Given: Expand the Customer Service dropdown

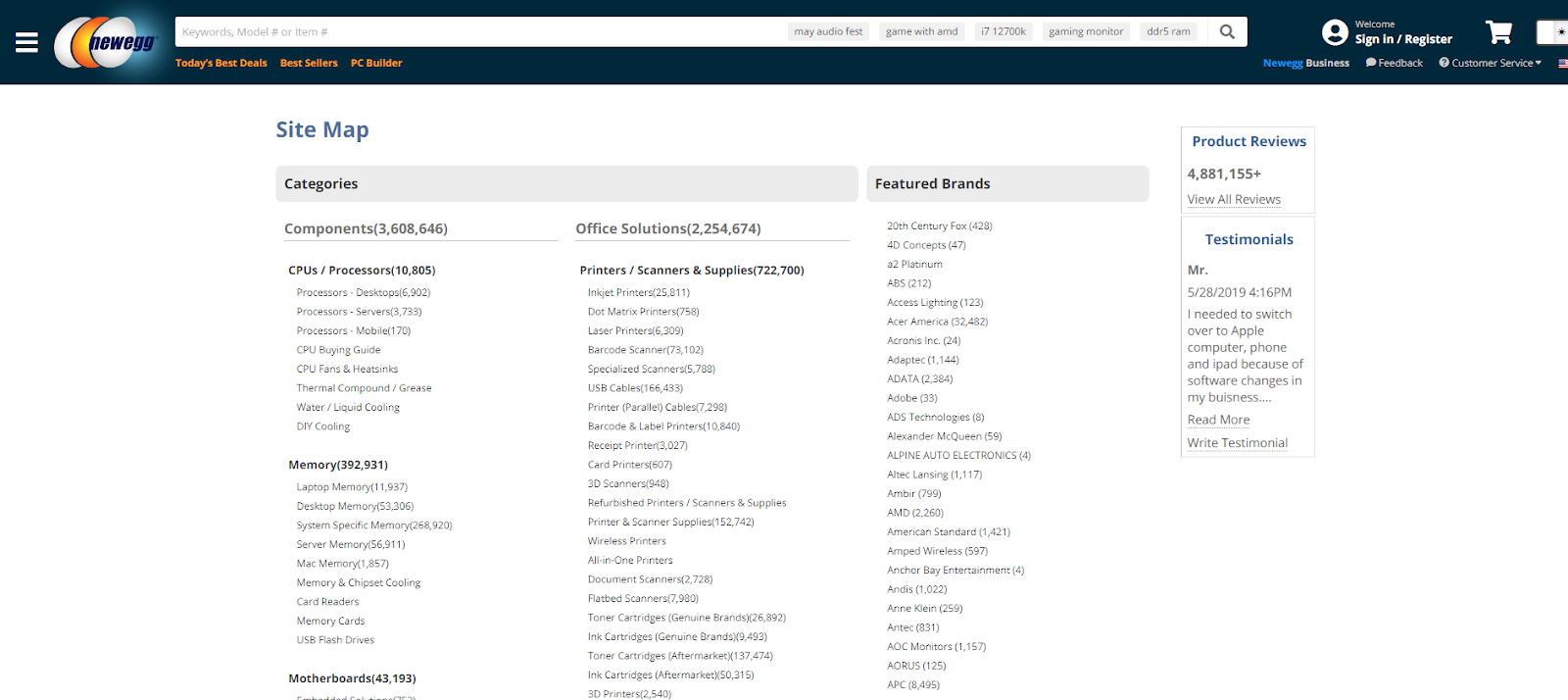Looking at the screenshot, I should (x=1491, y=63).
